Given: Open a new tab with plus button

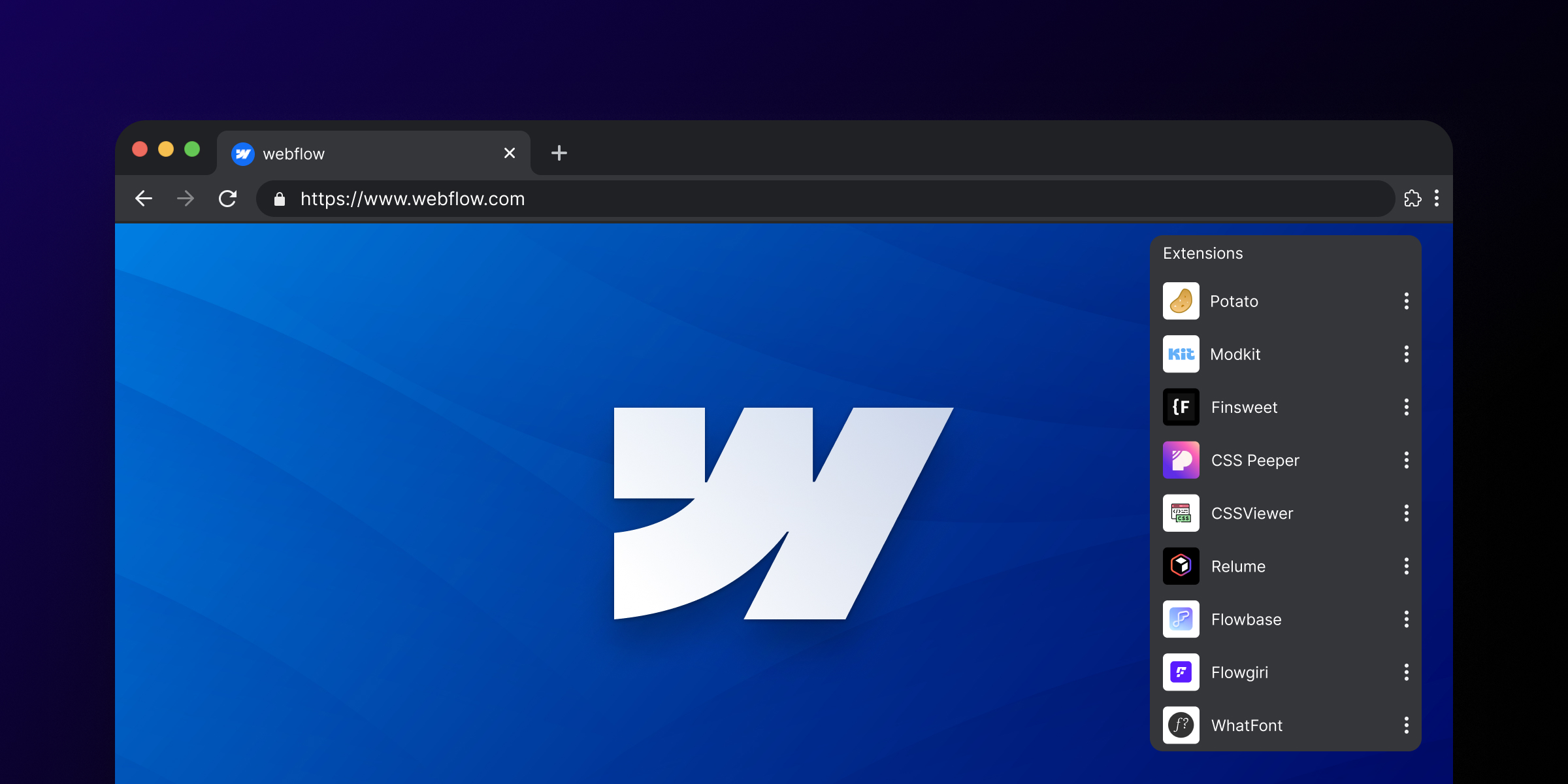Looking at the screenshot, I should [559, 154].
